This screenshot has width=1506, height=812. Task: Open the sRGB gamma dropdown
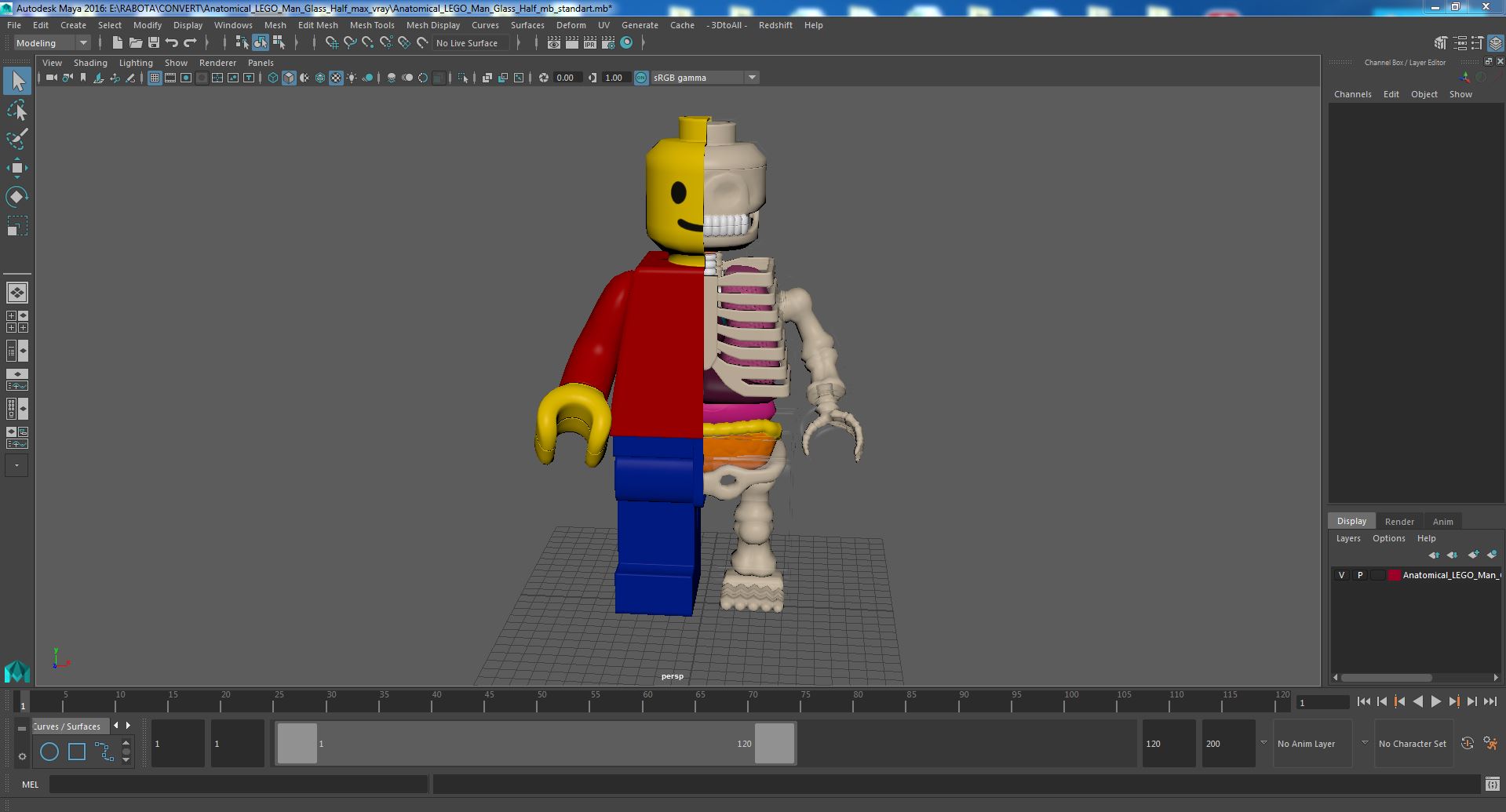click(x=705, y=78)
